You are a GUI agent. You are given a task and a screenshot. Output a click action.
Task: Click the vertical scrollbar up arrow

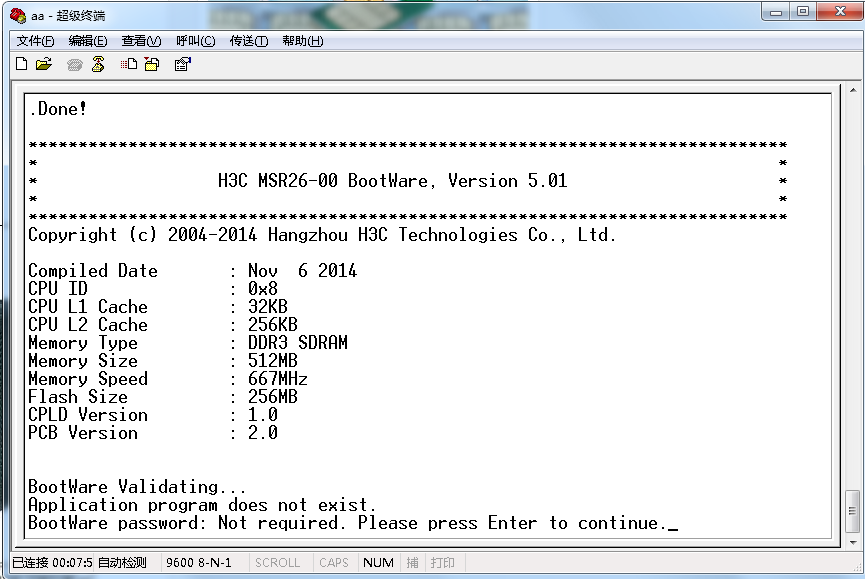(x=852, y=90)
